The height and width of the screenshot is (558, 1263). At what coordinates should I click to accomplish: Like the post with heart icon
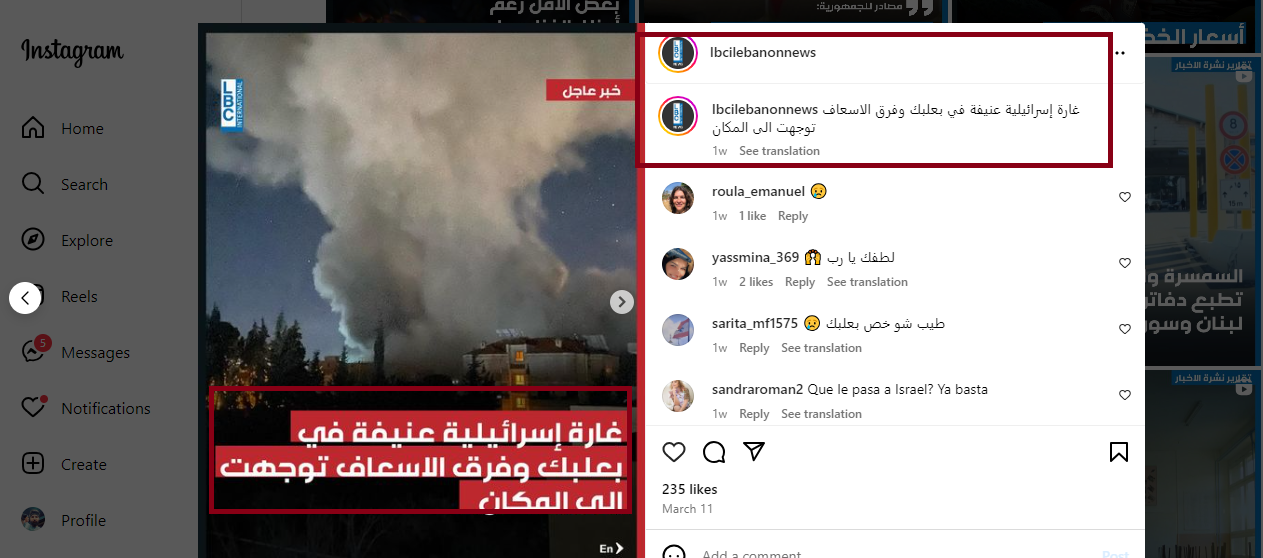pos(674,452)
